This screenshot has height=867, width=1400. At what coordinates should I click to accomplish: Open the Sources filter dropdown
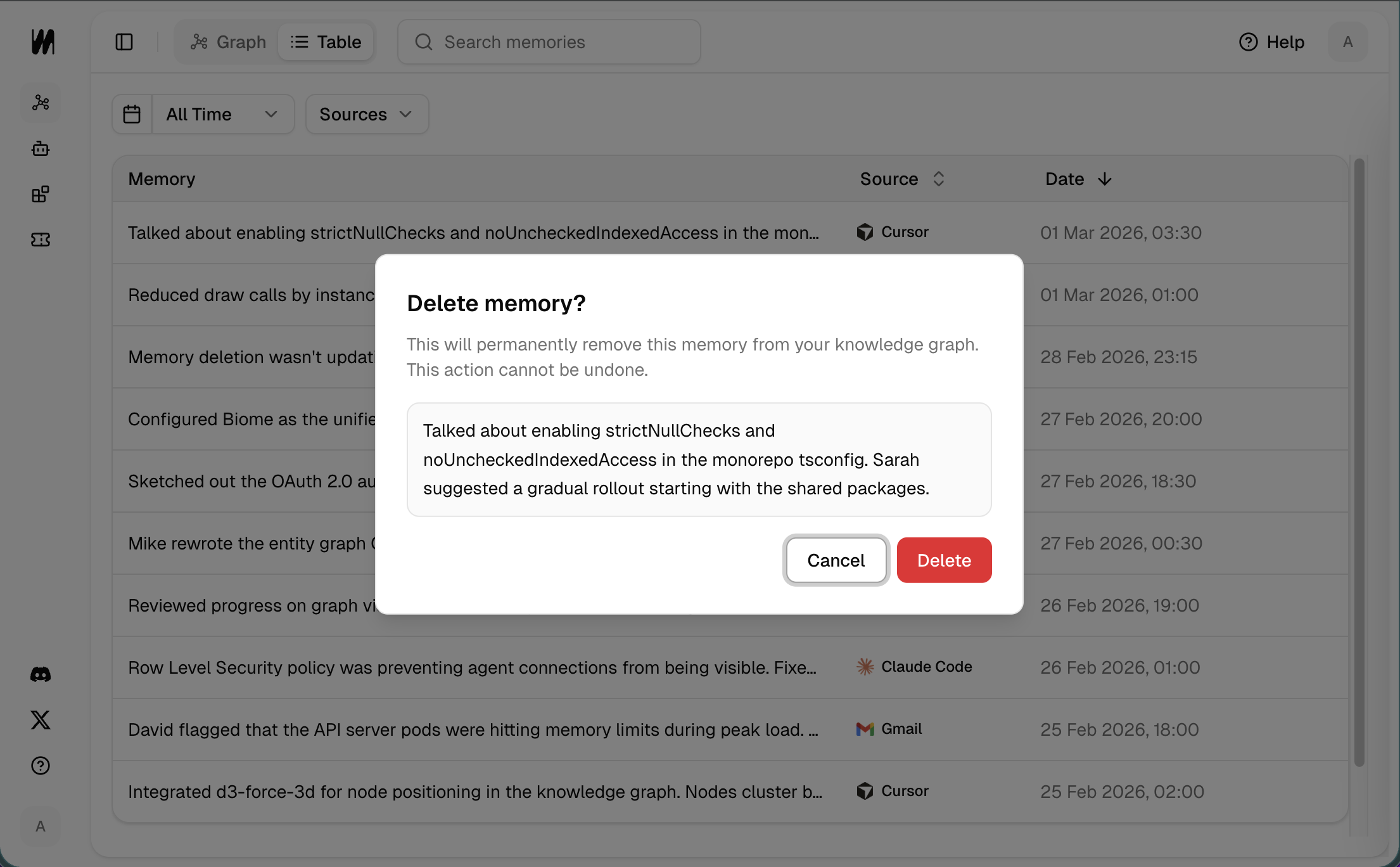366,114
